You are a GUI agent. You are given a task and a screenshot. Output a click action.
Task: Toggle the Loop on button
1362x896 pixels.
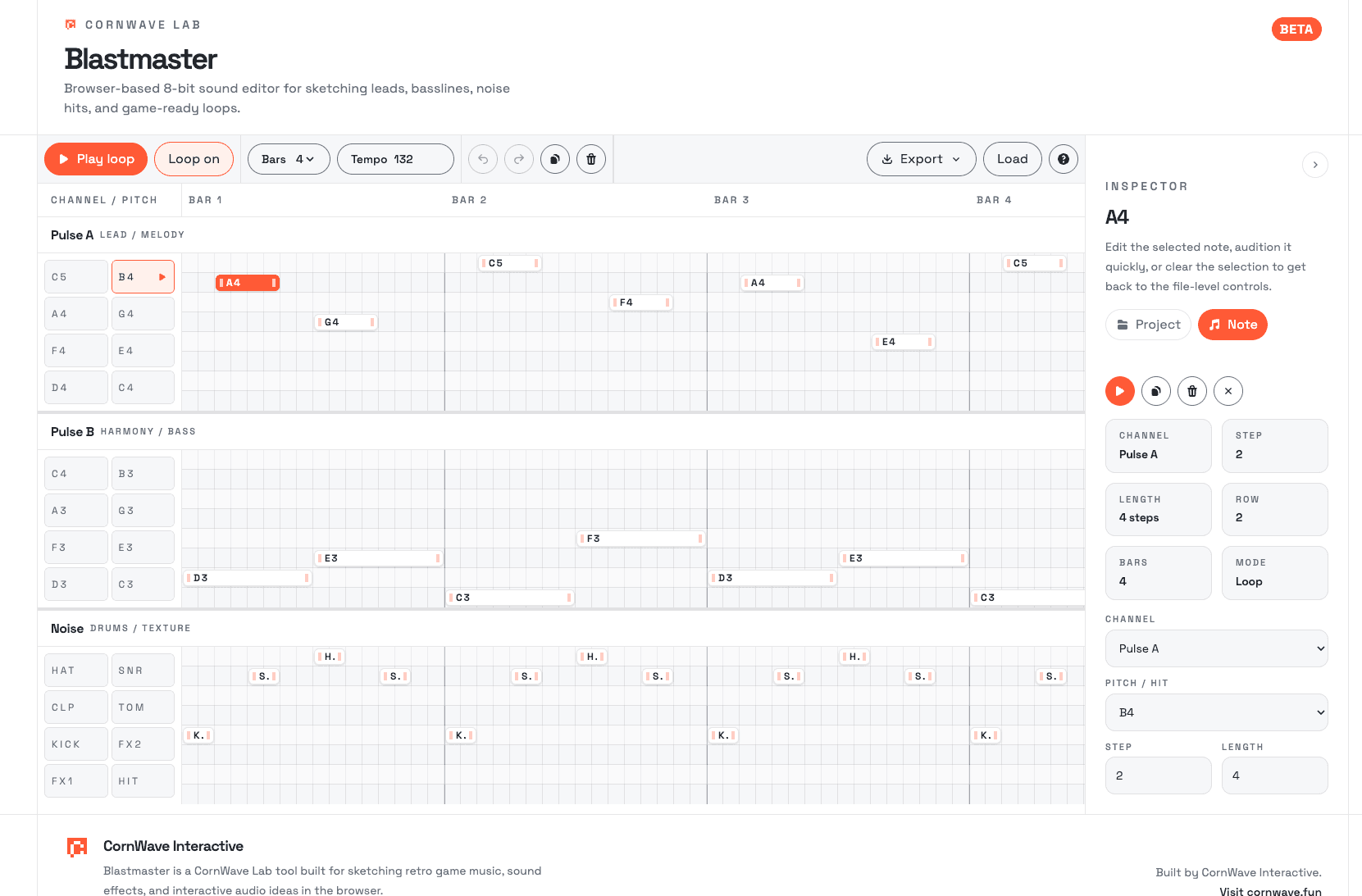click(194, 159)
